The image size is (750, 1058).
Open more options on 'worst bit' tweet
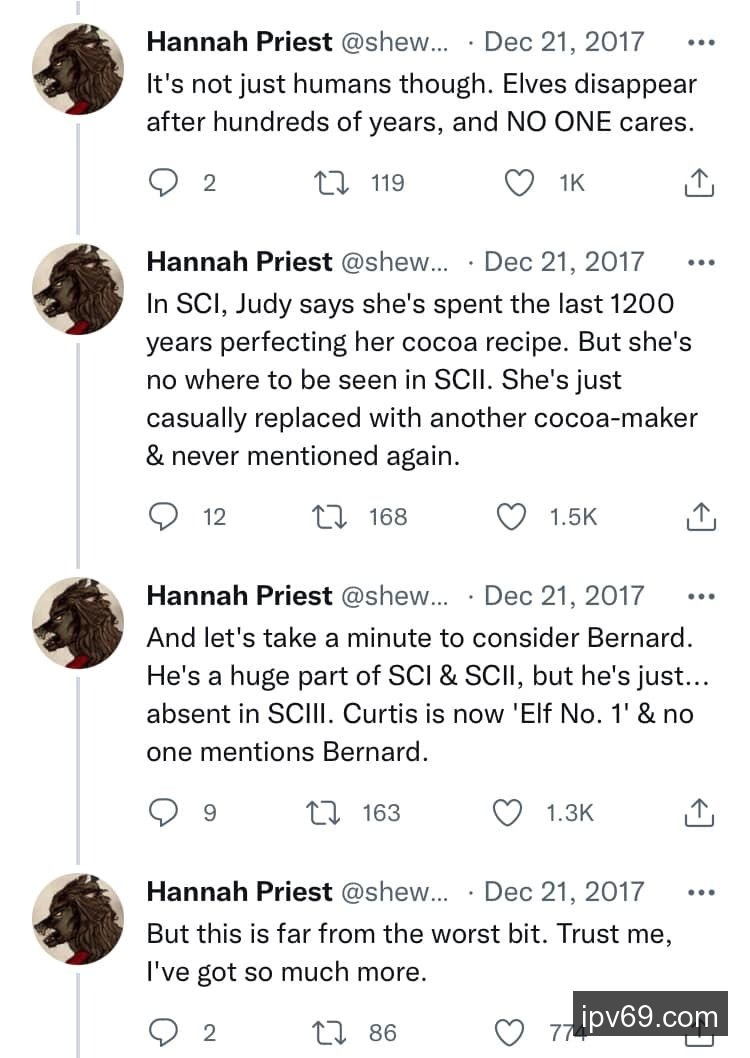coord(702,893)
